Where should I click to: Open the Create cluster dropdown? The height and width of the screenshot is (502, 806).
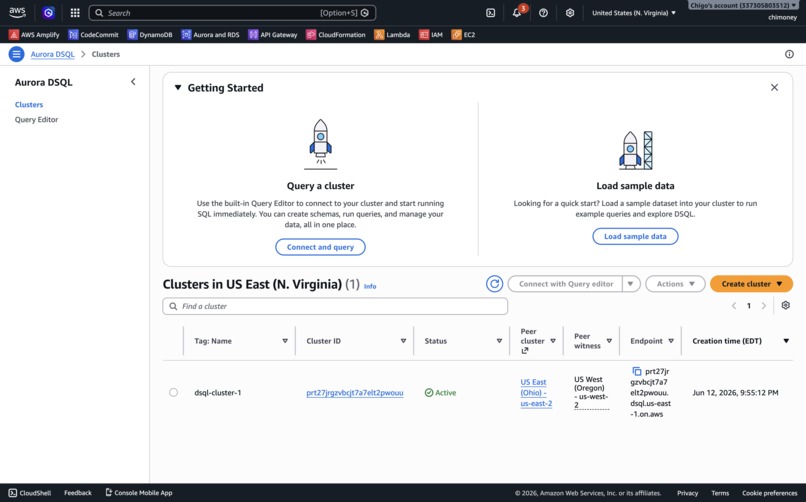pos(751,284)
